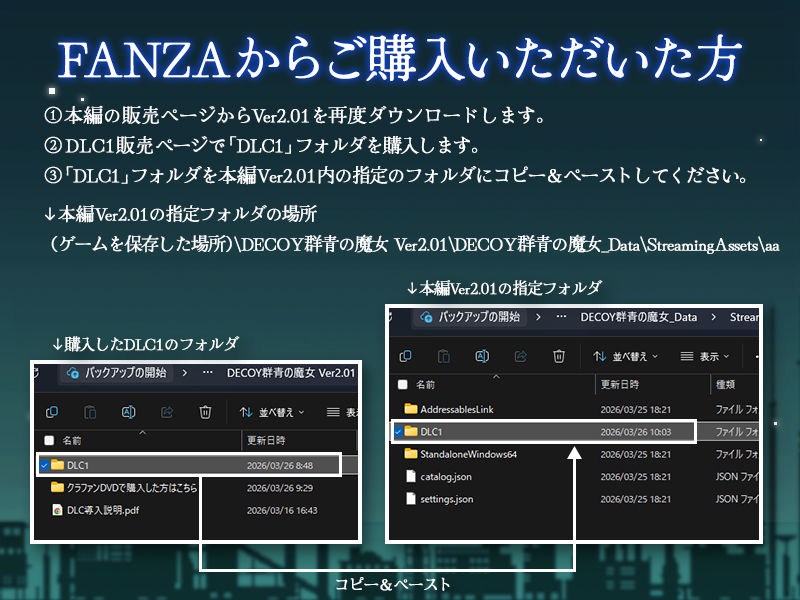The image size is (800, 600).
Task: Navigate to DECOY群青の魔女_Data via the breadcrumb
Action: coord(637,314)
